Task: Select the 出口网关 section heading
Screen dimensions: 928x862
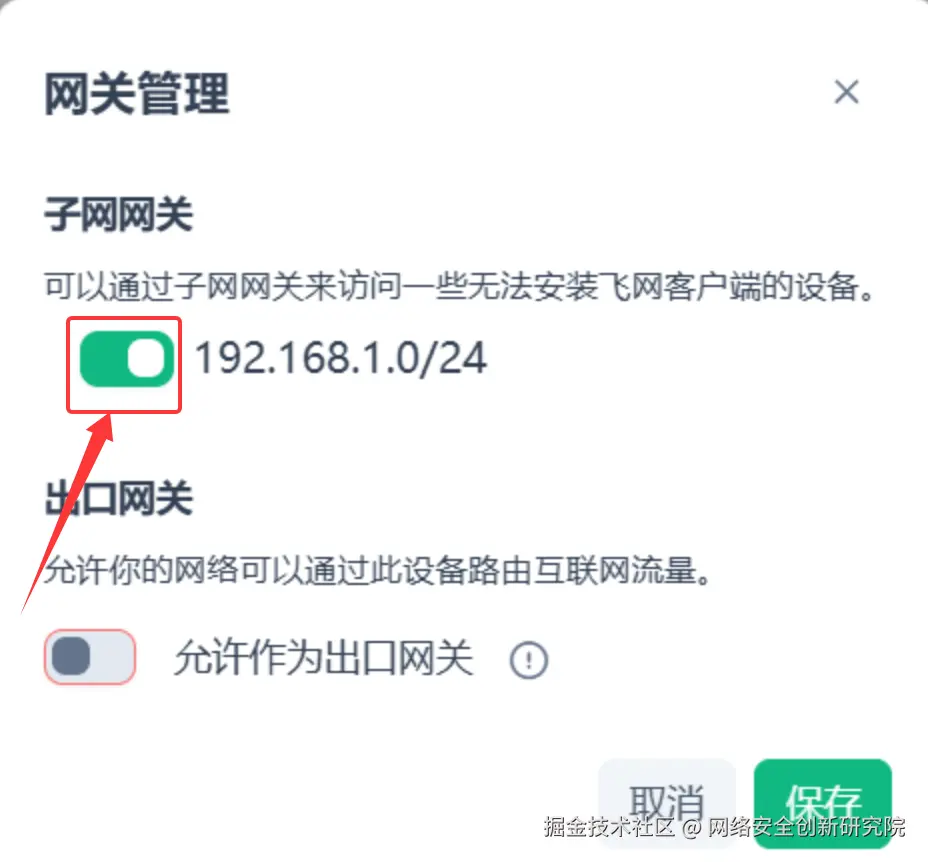Action: pyautogui.click(x=118, y=498)
